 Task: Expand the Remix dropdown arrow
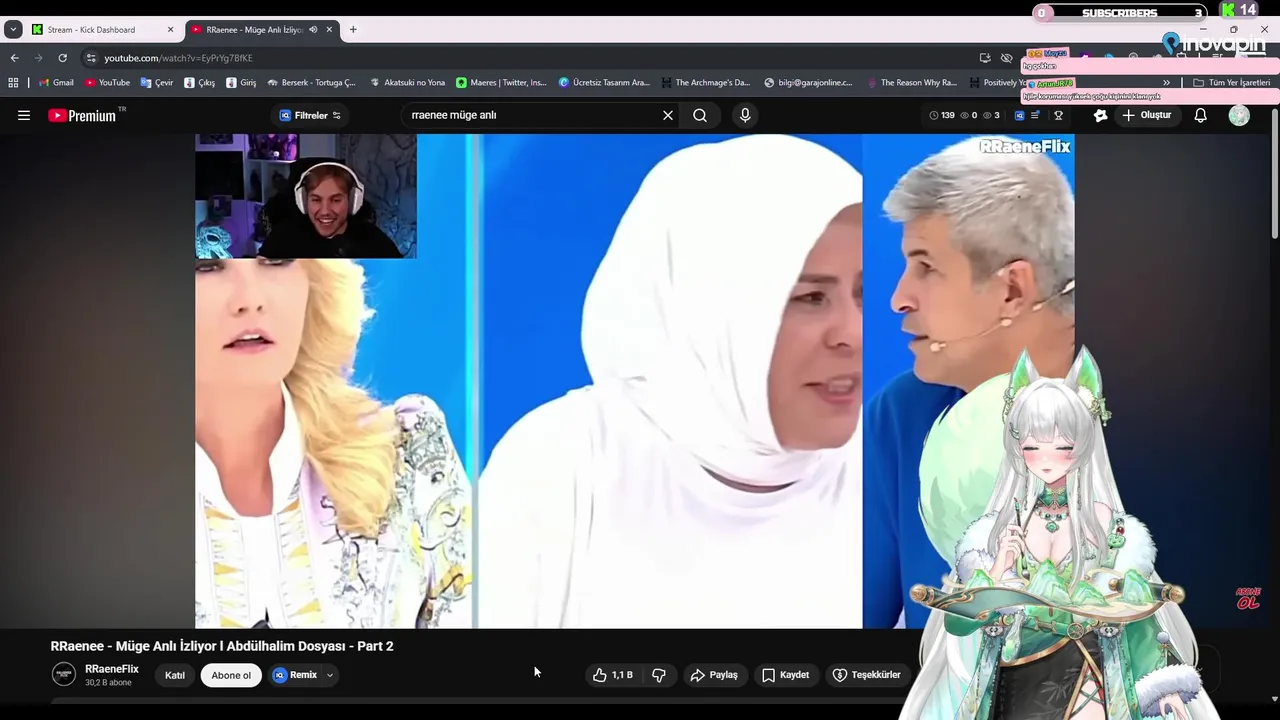pyautogui.click(x=330, y=675)
